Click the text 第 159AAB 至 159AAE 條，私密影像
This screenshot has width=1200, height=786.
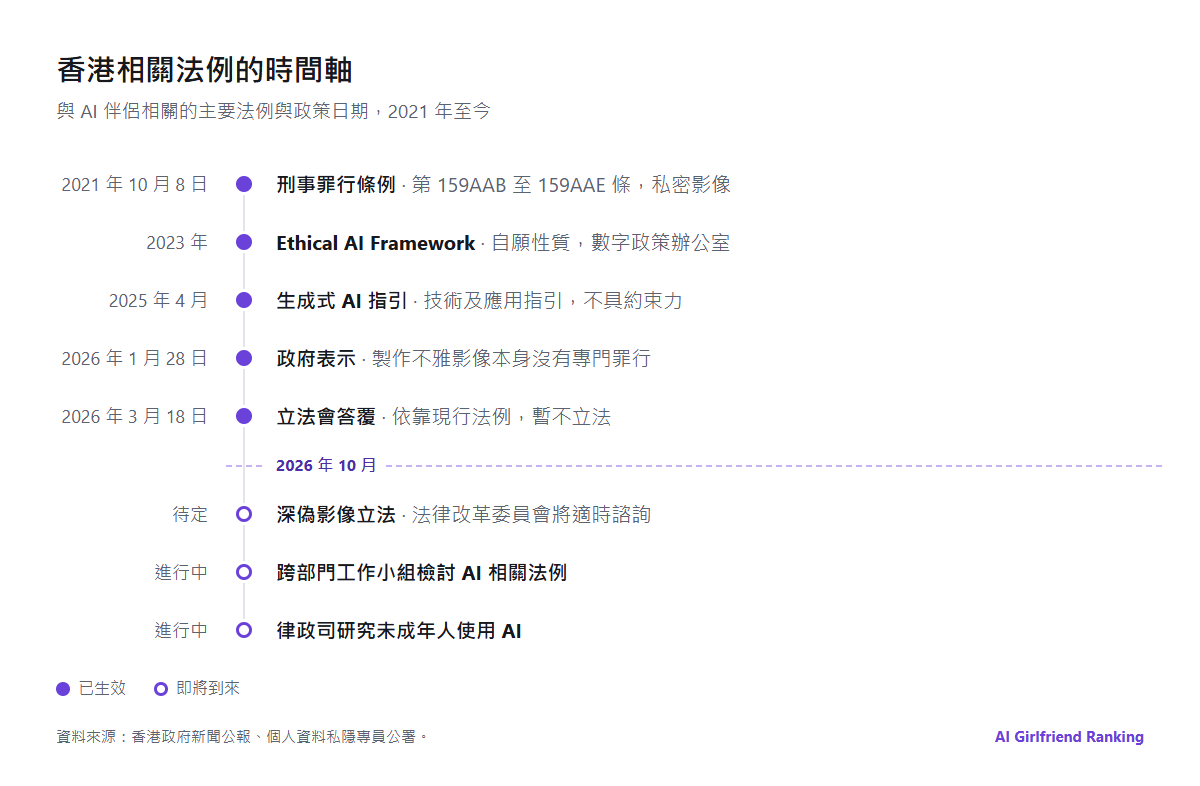click(x=571, y=184)
